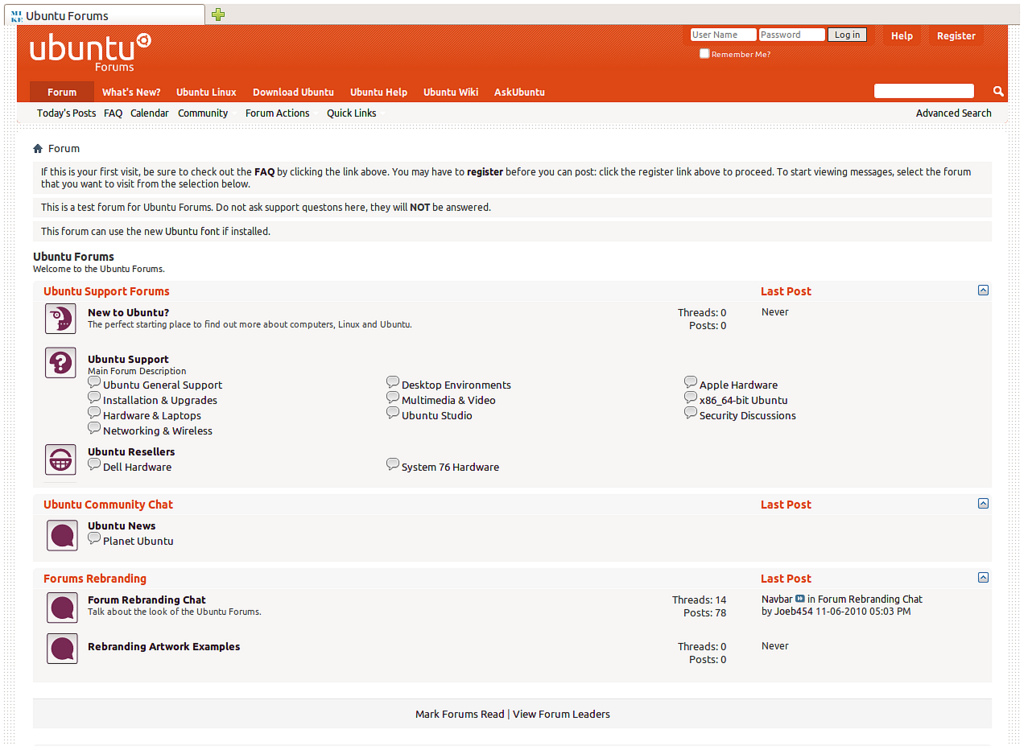Image resolution: width=1024 pixels, height=750 pixels.
Task: Open Joeb454 user profile link
Action: (793, 611)
